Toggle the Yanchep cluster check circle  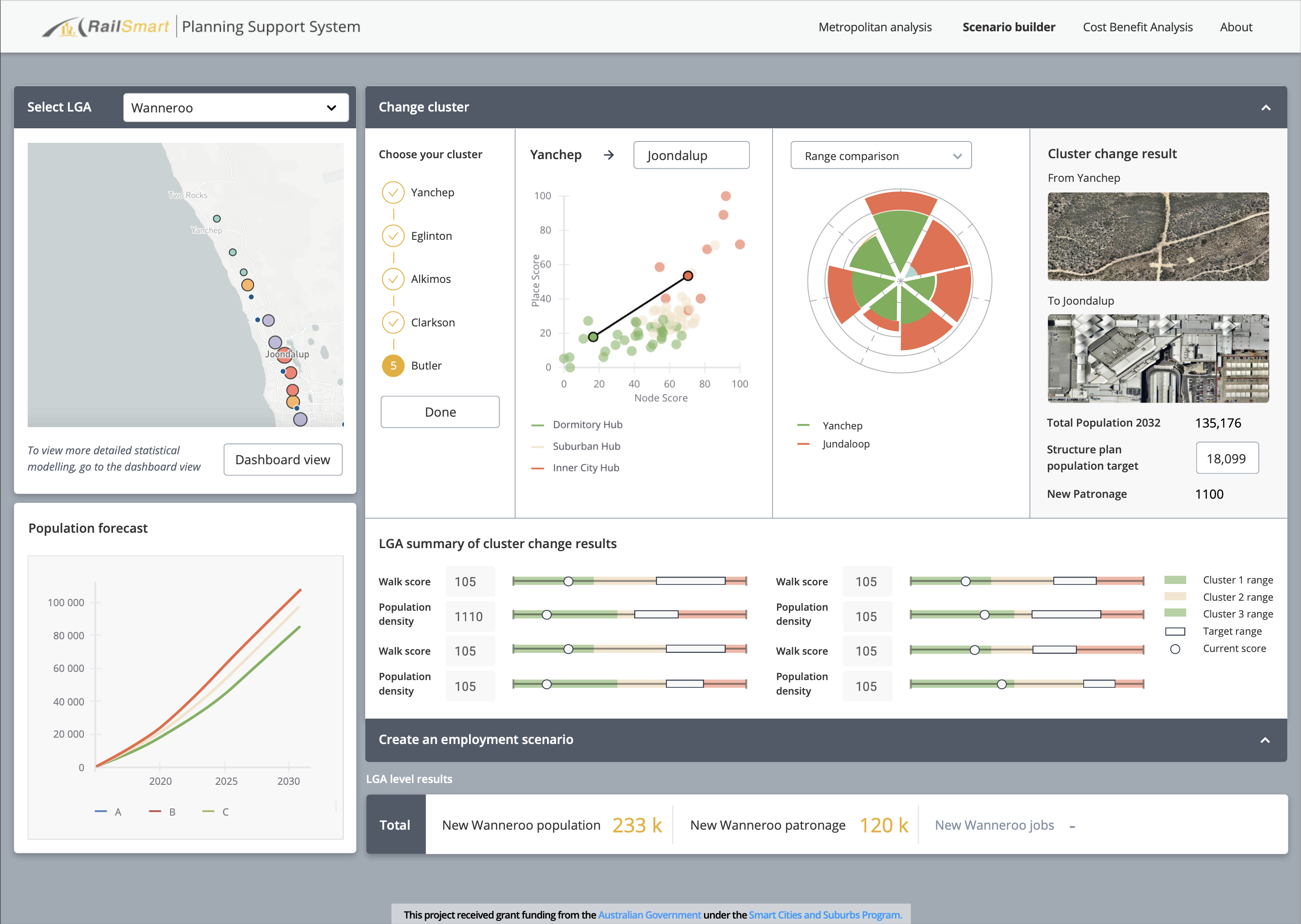tap(393, 192)
